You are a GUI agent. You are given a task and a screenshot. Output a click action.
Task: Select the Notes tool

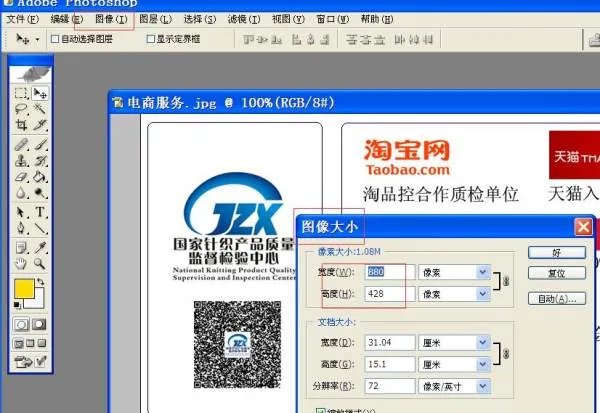(21, 248)
